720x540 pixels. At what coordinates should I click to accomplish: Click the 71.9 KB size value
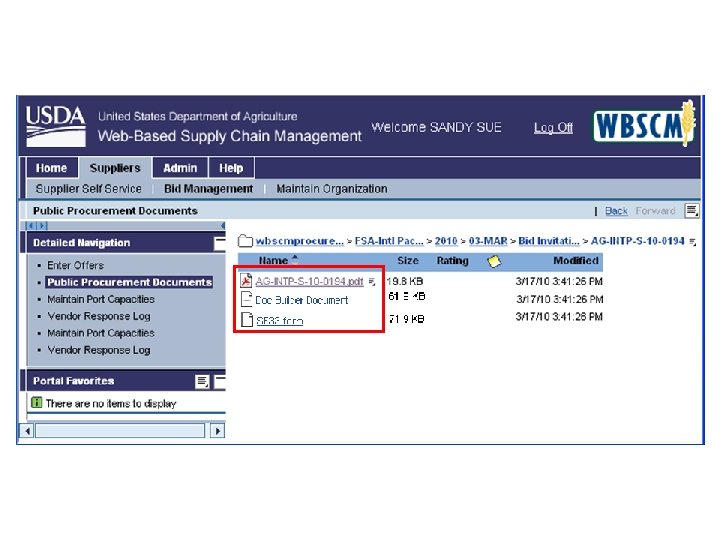click(x=407, y=318)
